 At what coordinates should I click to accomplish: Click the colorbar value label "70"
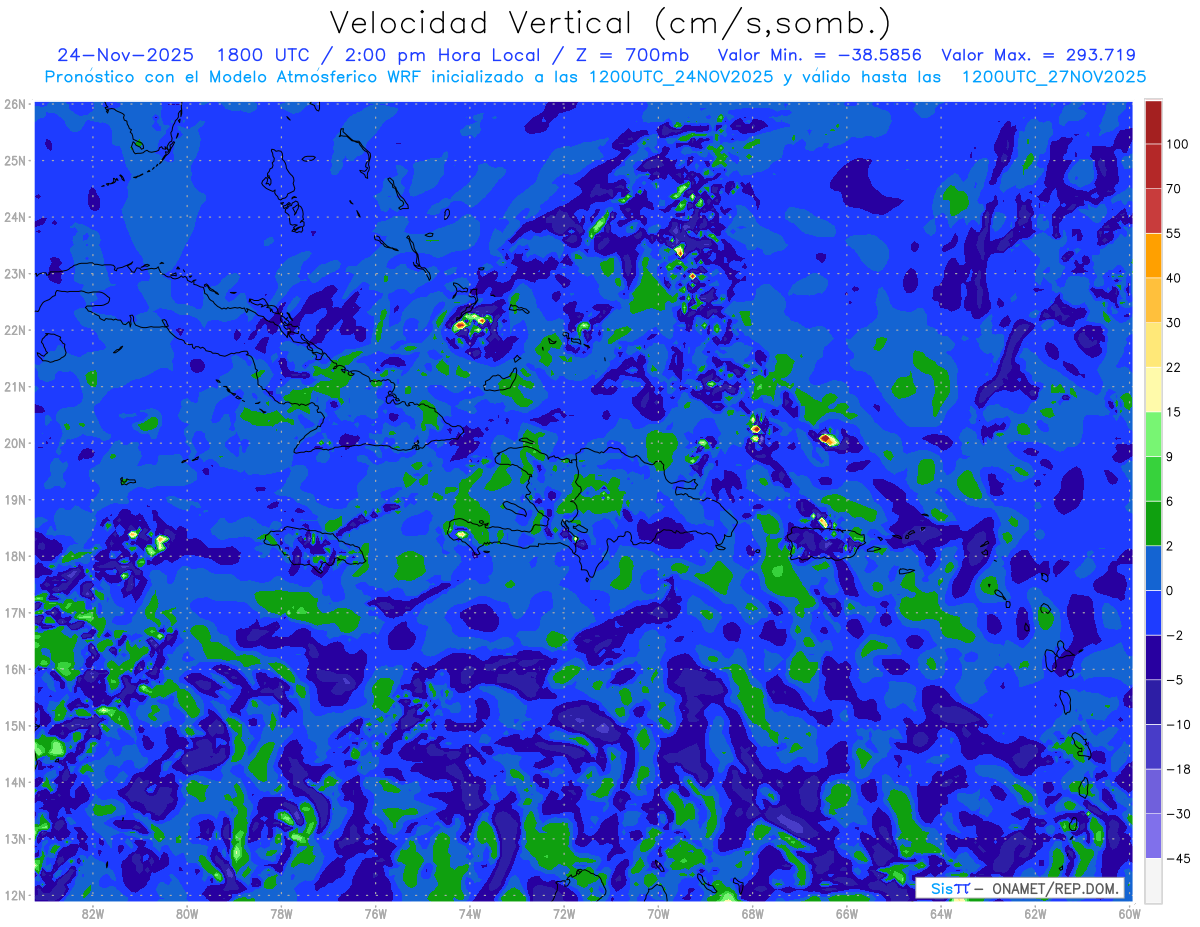click(x=1174, y=188)
